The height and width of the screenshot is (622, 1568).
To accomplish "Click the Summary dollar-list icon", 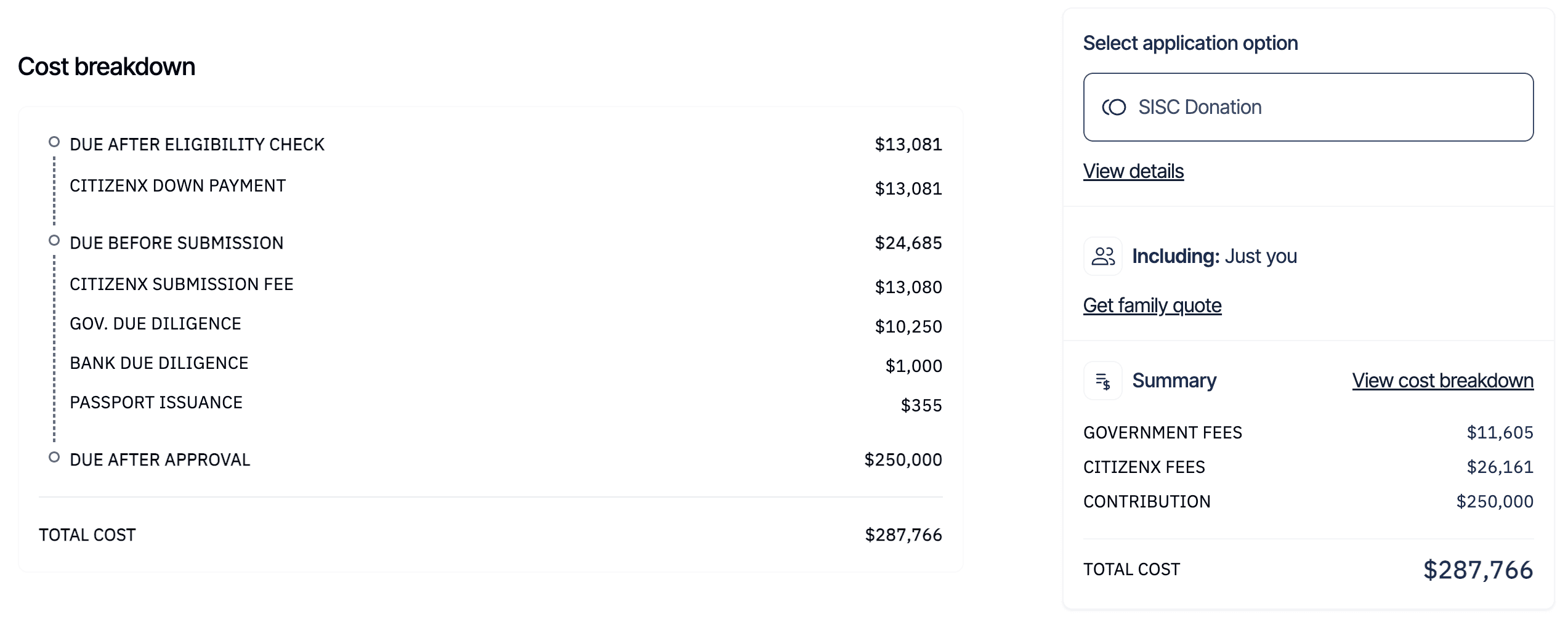I will coord(1104,381).
